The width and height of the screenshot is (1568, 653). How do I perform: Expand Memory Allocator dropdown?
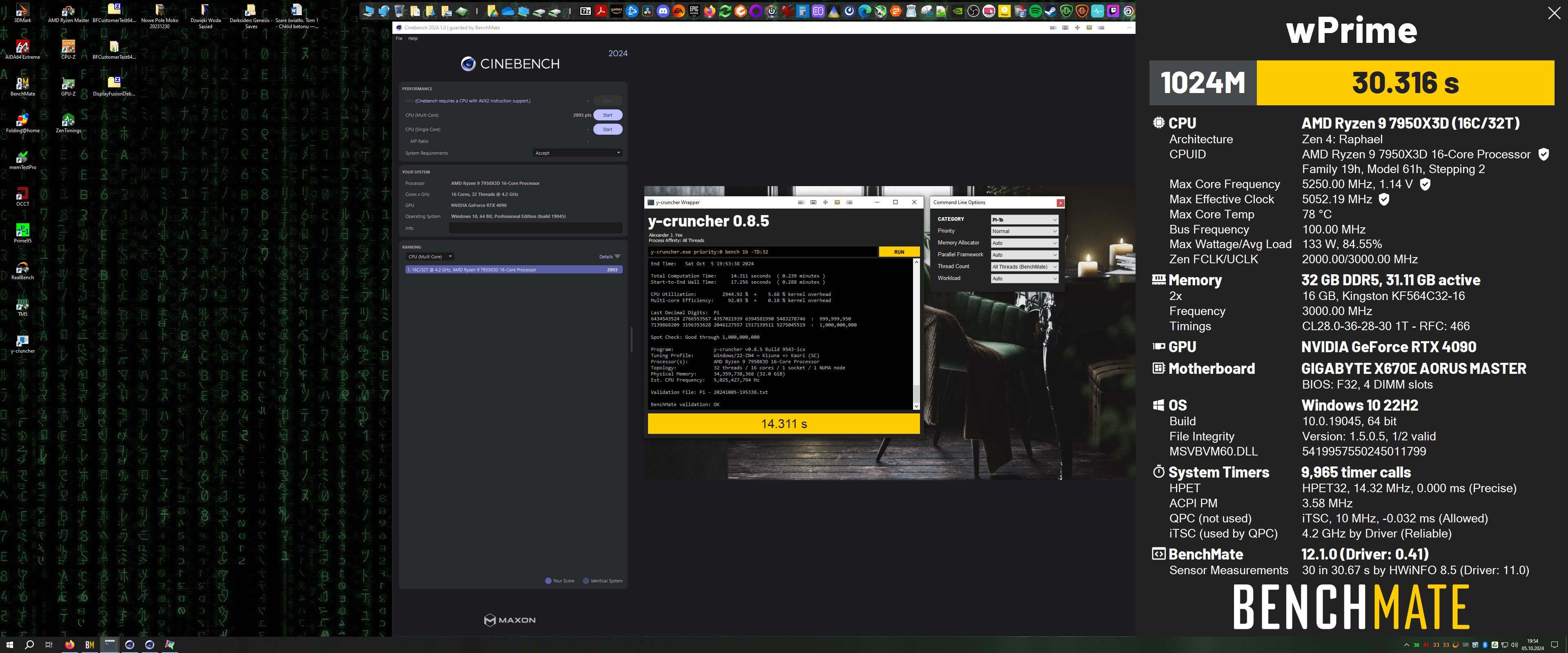pos(1025,243)
